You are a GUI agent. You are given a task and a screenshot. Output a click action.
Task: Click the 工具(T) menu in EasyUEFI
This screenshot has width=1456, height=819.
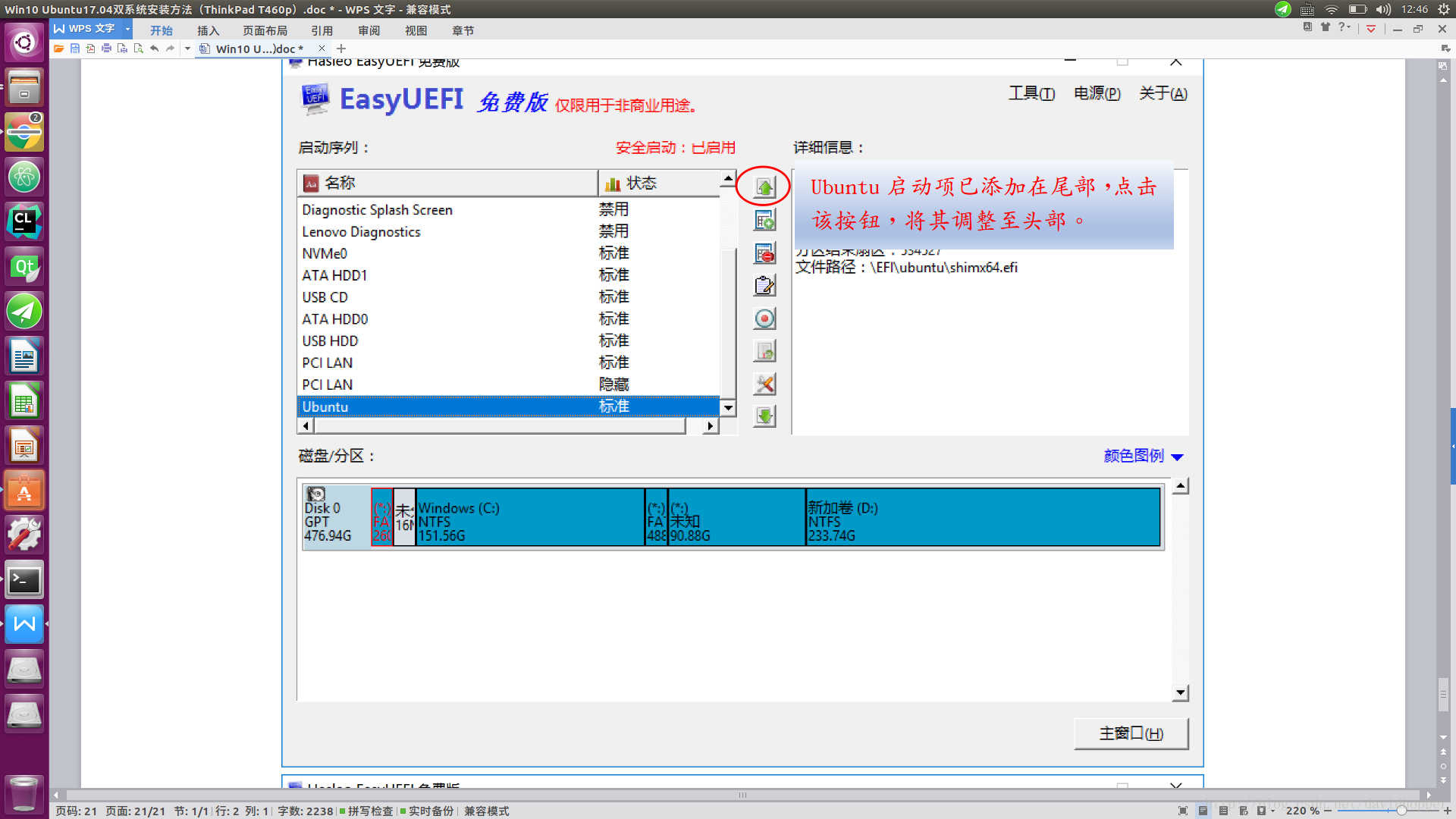click(1031, 93)
